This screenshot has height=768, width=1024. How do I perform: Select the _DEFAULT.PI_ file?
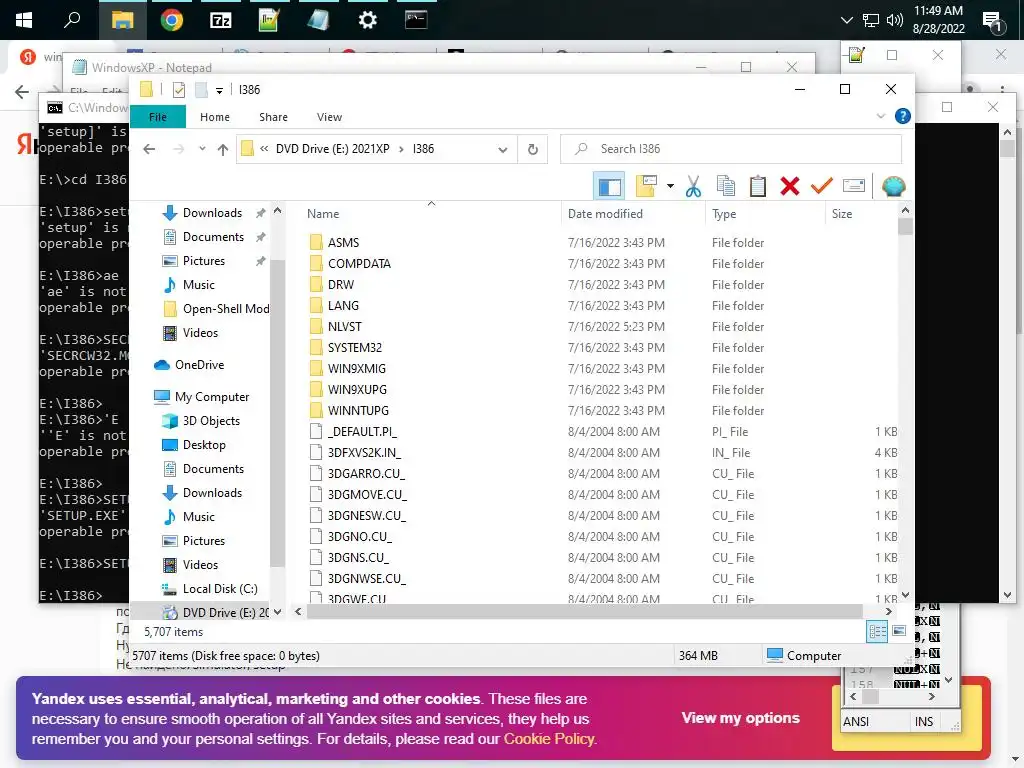(x=362, y=432)
